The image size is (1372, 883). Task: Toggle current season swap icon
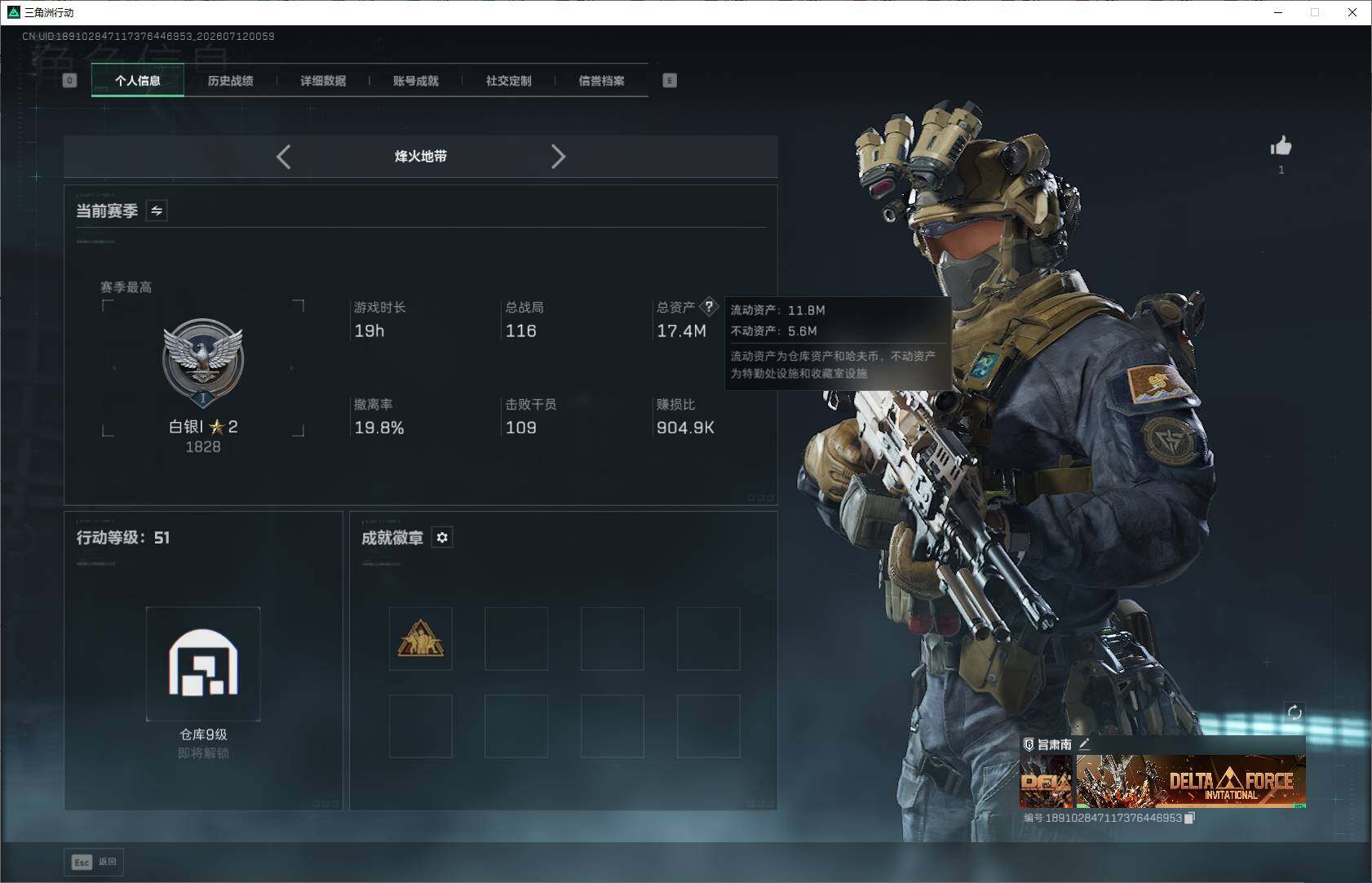[x=157, y=211]
